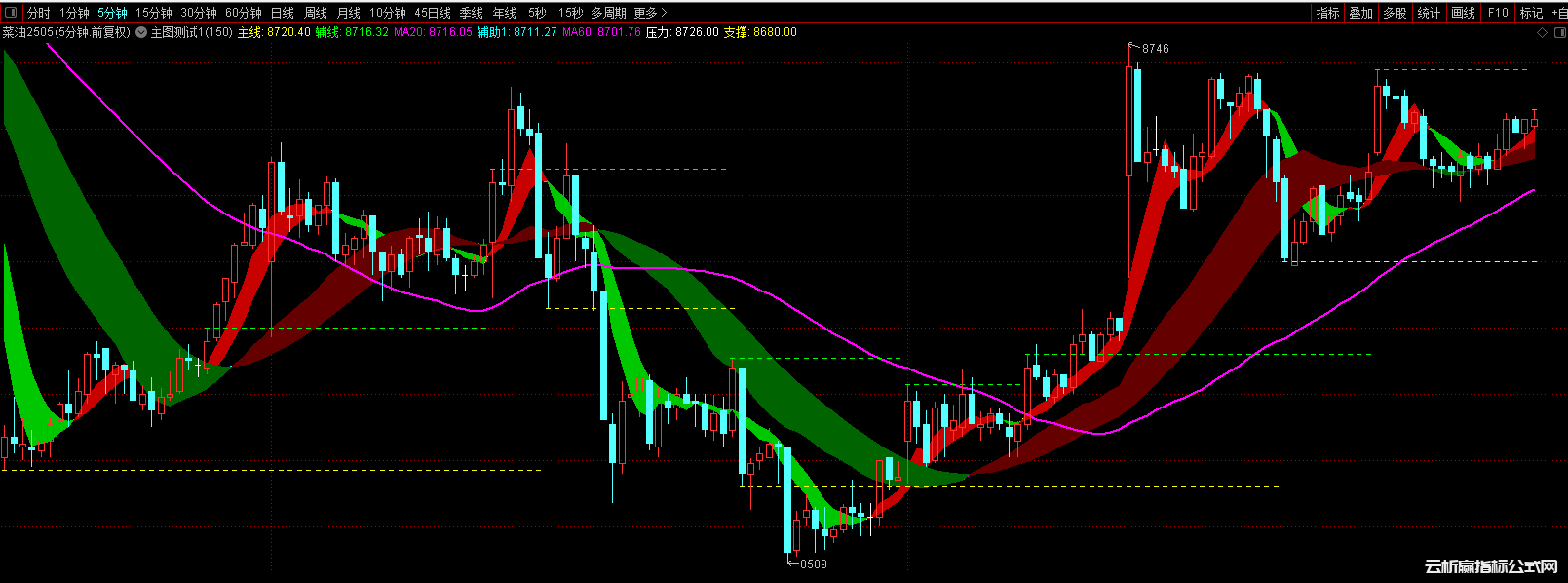Switch to 月线 monthly chart

tap(349, 13)
